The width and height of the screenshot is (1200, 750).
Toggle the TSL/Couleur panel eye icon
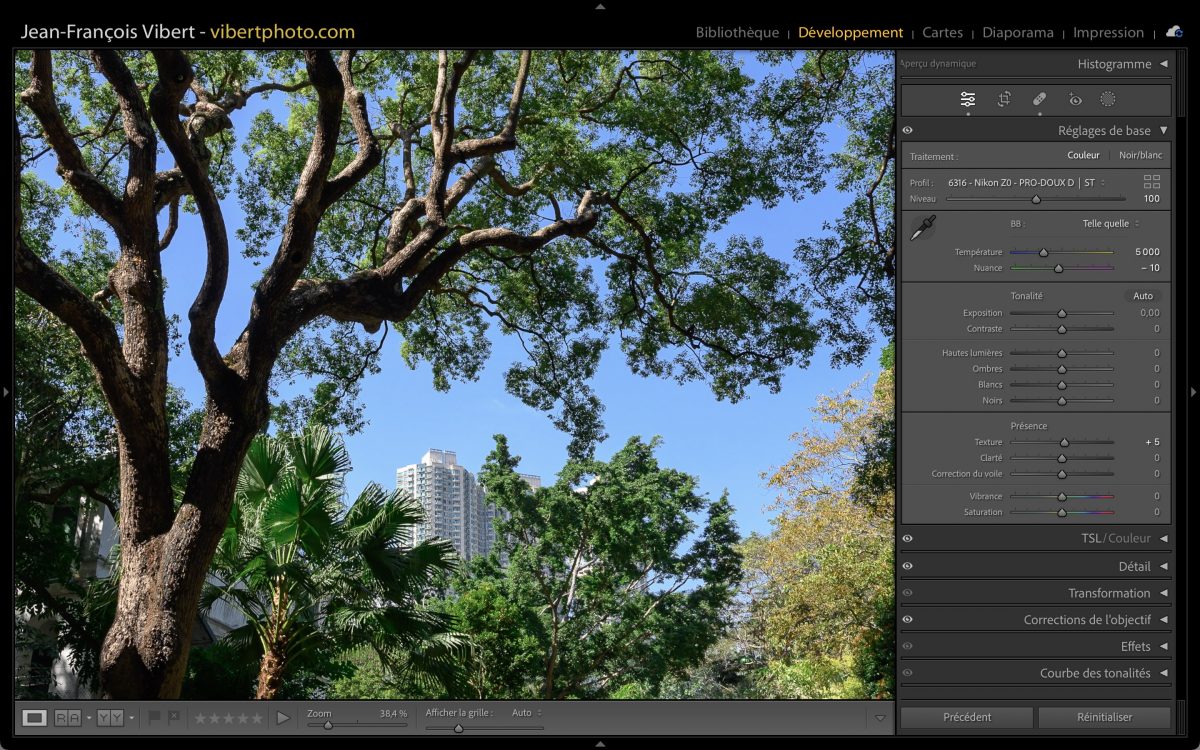point(907,538)
